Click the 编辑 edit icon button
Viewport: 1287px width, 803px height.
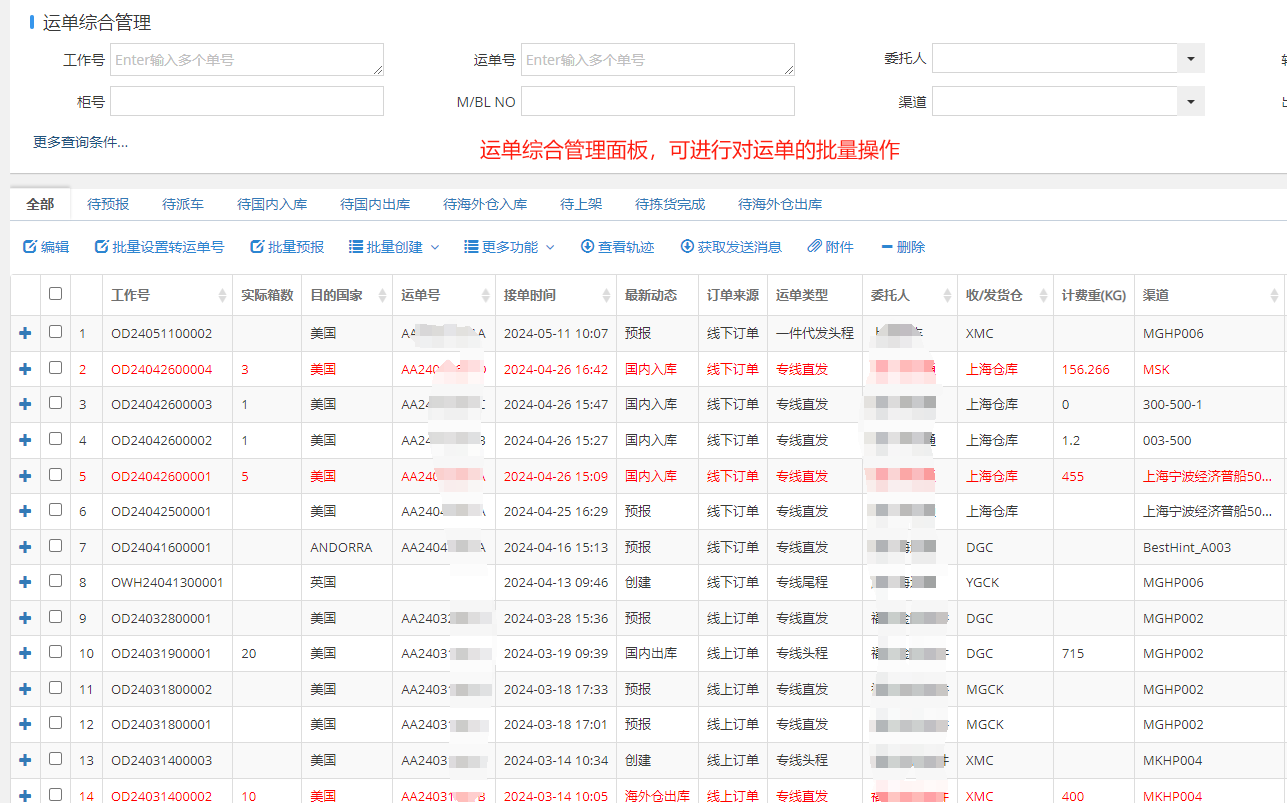(46, 247)
